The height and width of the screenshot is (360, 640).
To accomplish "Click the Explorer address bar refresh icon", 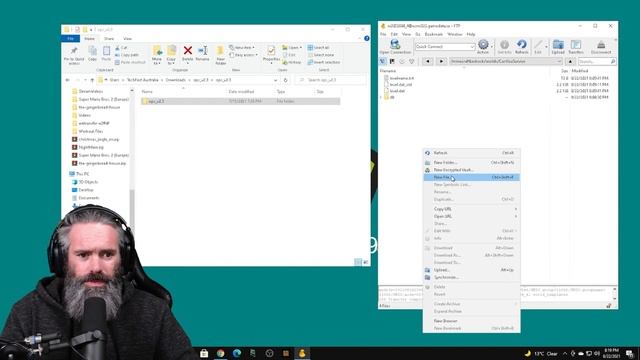I will tap(285, 80).
